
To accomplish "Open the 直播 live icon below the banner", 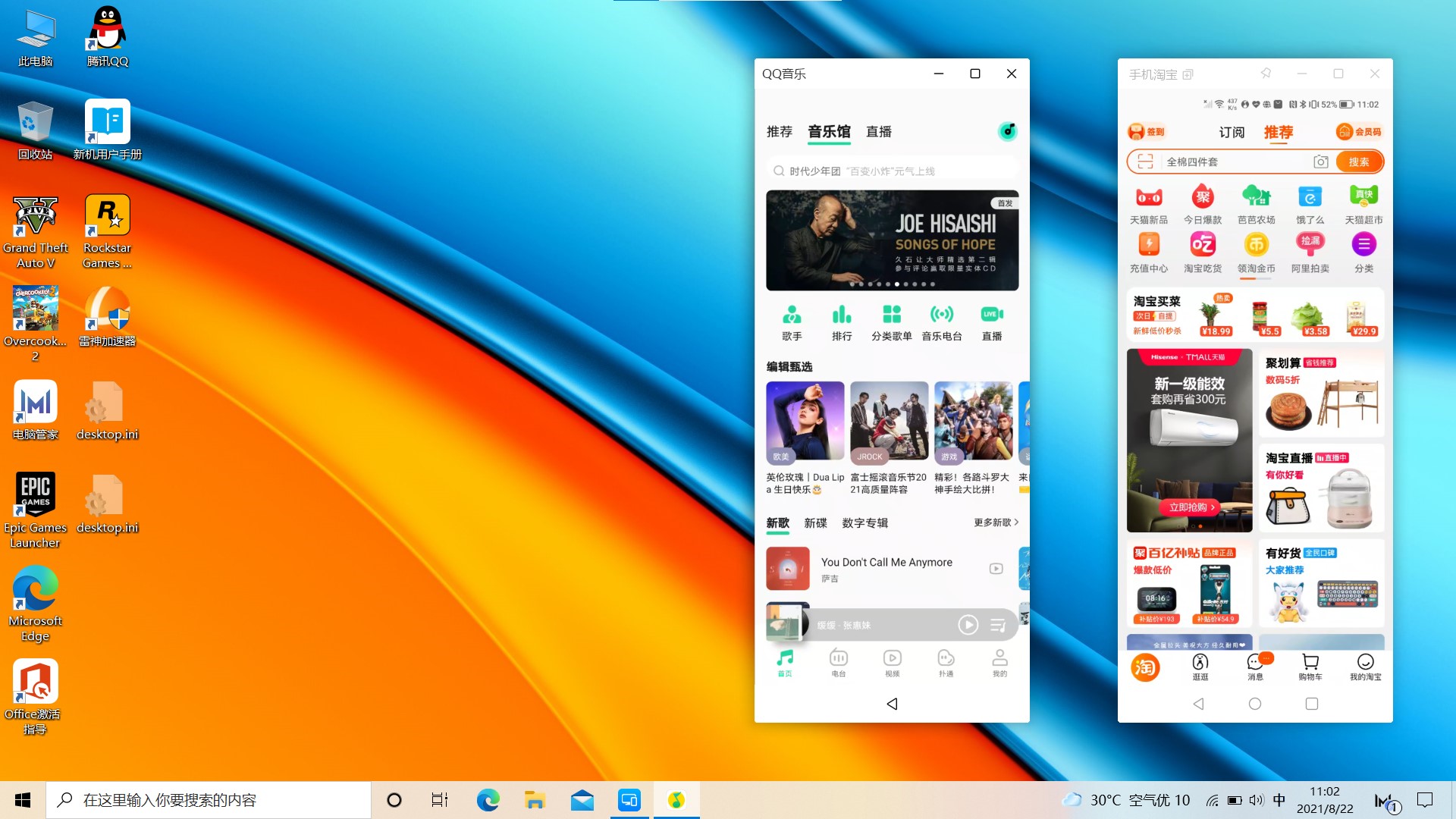I will coord(992,322).
